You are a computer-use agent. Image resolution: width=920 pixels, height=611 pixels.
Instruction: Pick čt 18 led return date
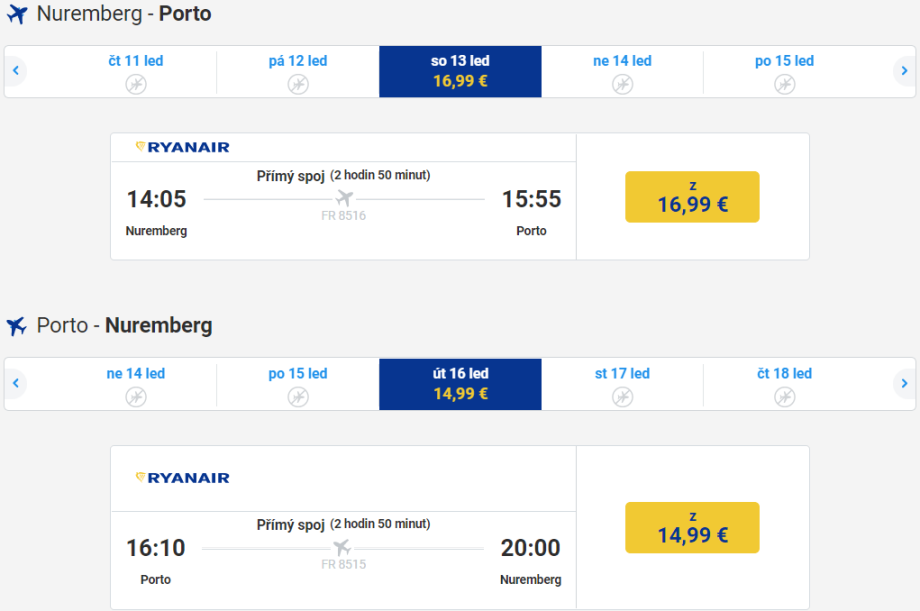(784, 384)
